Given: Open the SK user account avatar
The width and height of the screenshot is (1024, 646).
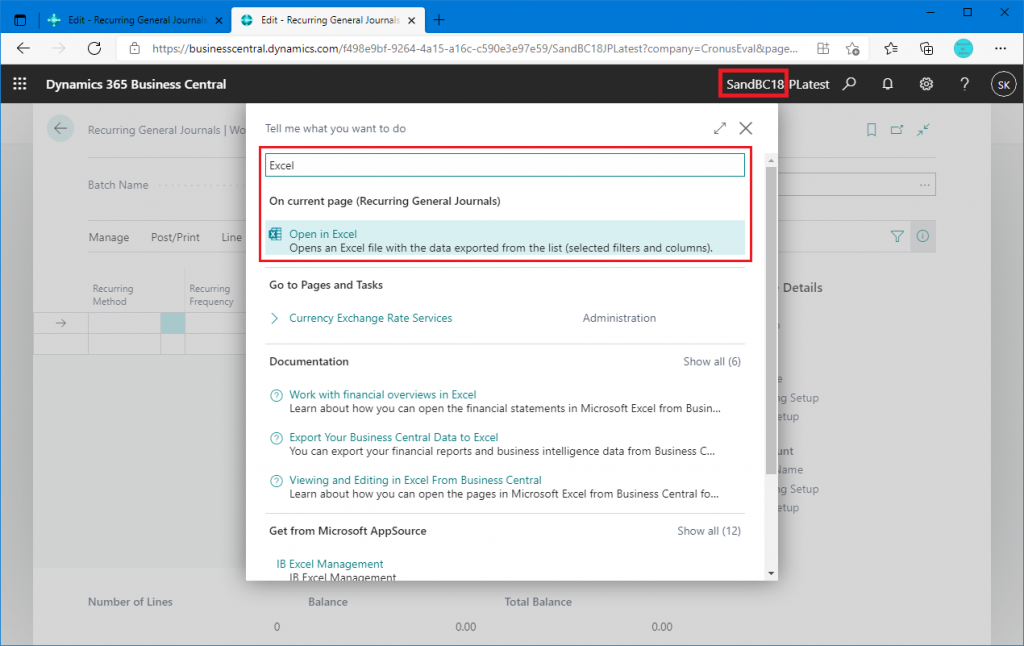Looking at the screenshot, I should [1004, 84].
